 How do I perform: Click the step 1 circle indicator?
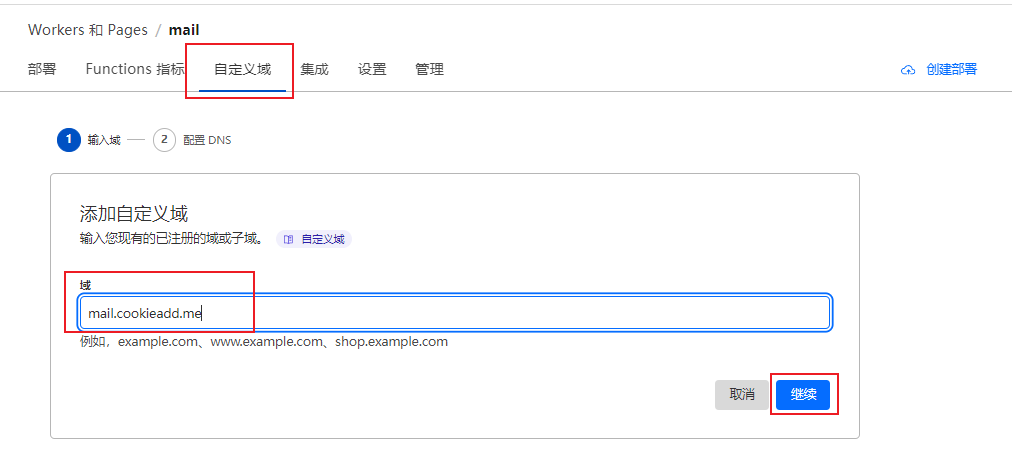click(x=69, y=140)
